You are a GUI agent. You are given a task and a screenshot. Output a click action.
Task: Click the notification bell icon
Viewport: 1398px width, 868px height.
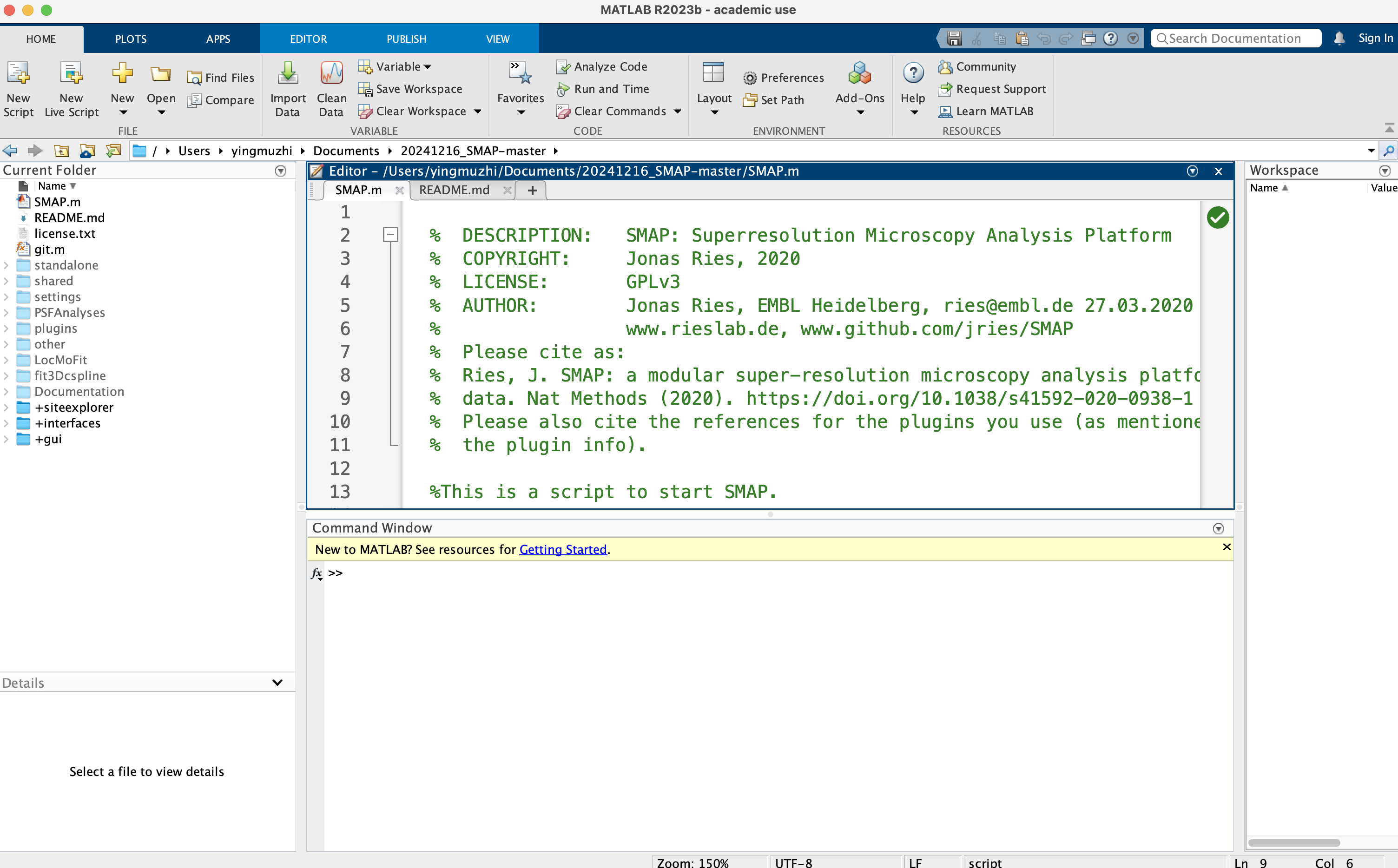[1339, 39]
